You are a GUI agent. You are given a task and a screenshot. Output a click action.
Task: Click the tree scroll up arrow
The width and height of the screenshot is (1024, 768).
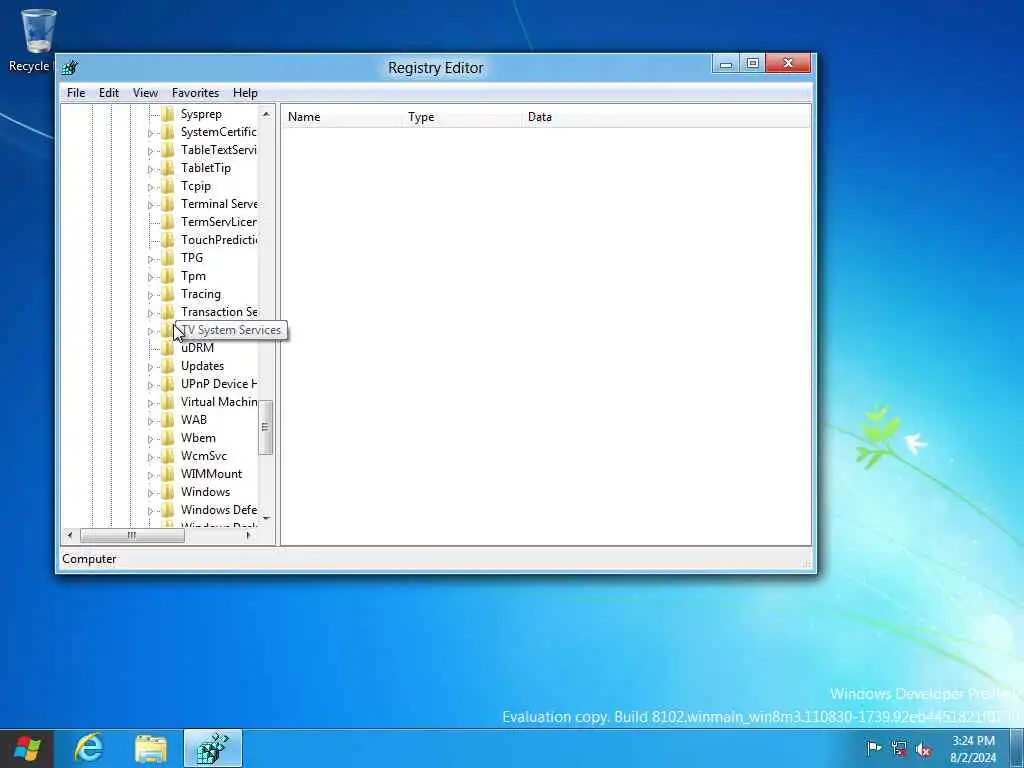[x=266, y=114]
